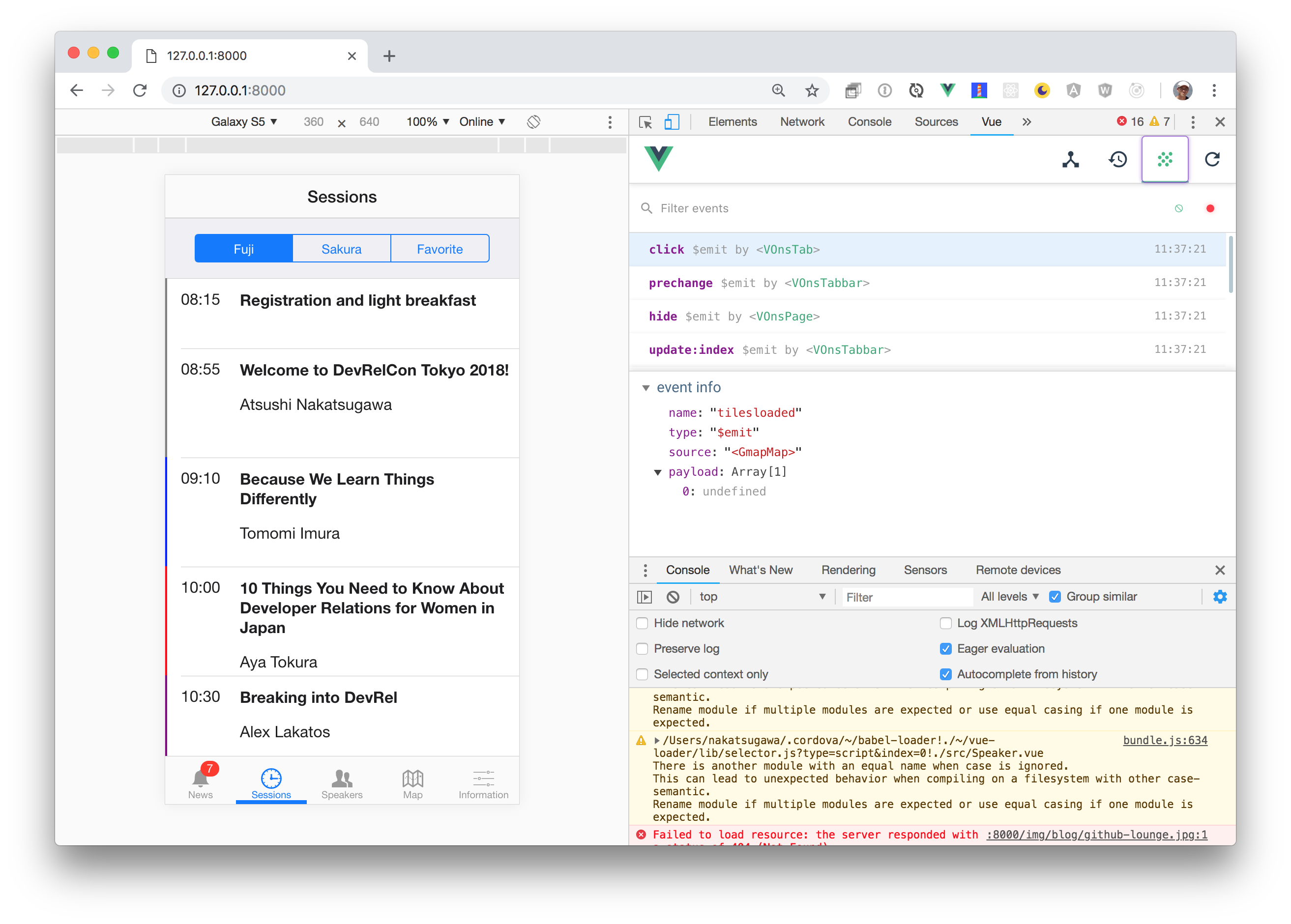The image size is (1291, 924).
Task: Switch to Network panel tab
Action: coord(802,122)
